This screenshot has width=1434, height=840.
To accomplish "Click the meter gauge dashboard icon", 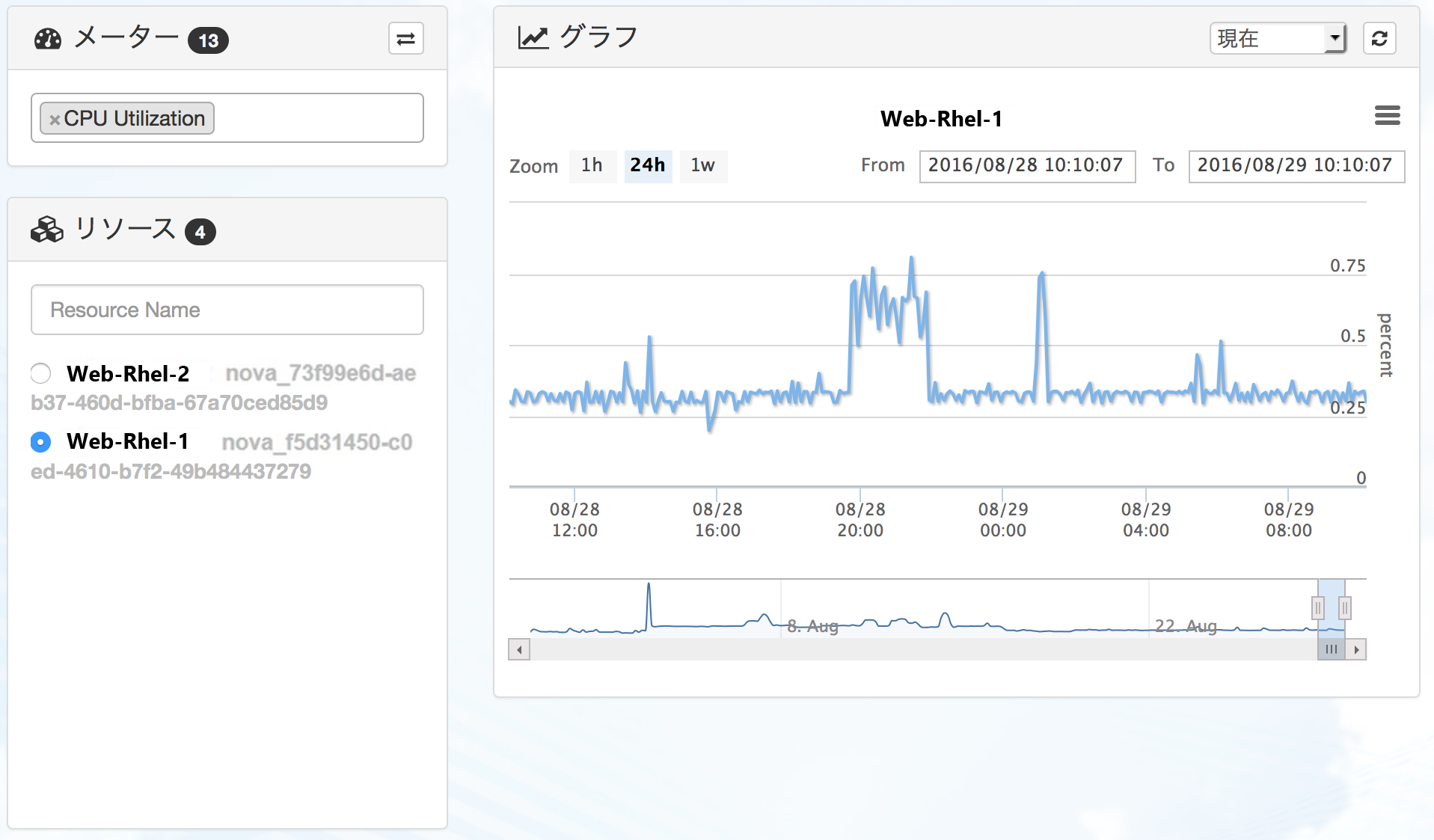I will point(48,39).
